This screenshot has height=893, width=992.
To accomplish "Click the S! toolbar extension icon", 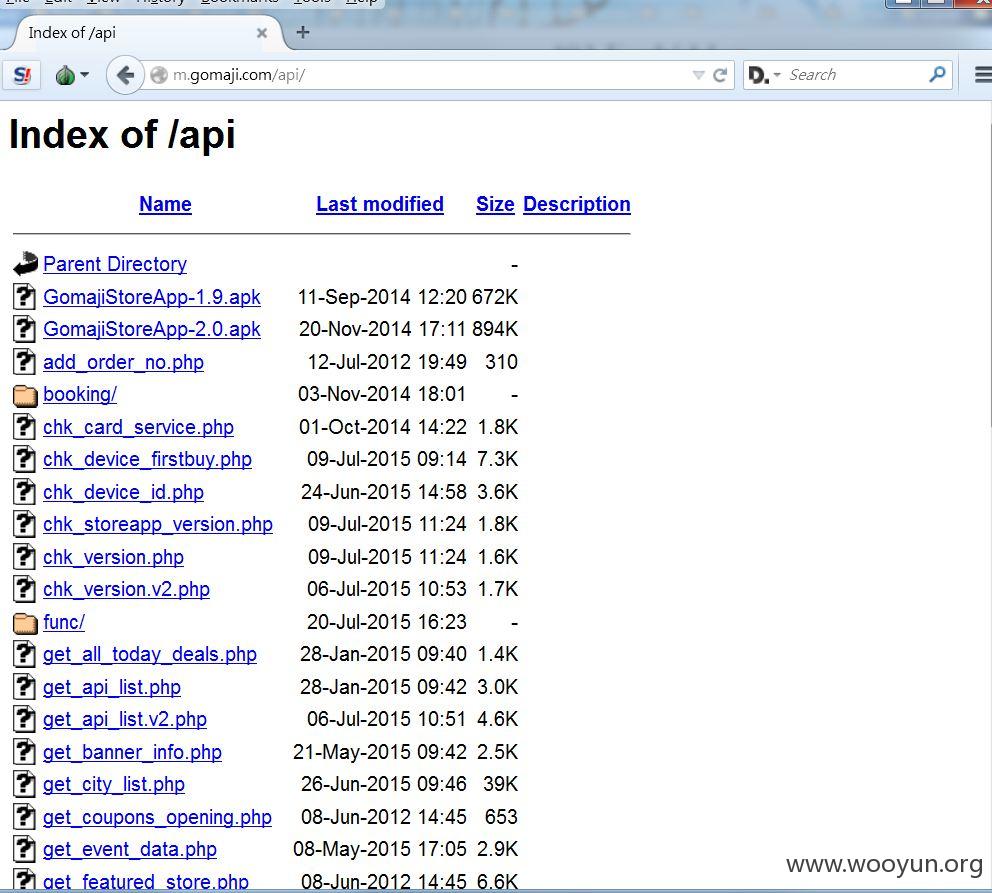I will click(22, 75).
